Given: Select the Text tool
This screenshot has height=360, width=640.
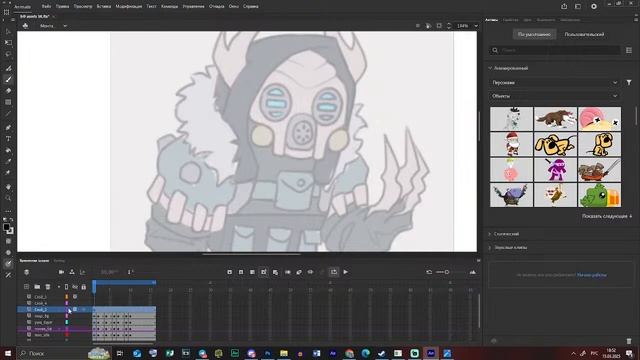Looking at the screenshot, I should pos(8,139).
